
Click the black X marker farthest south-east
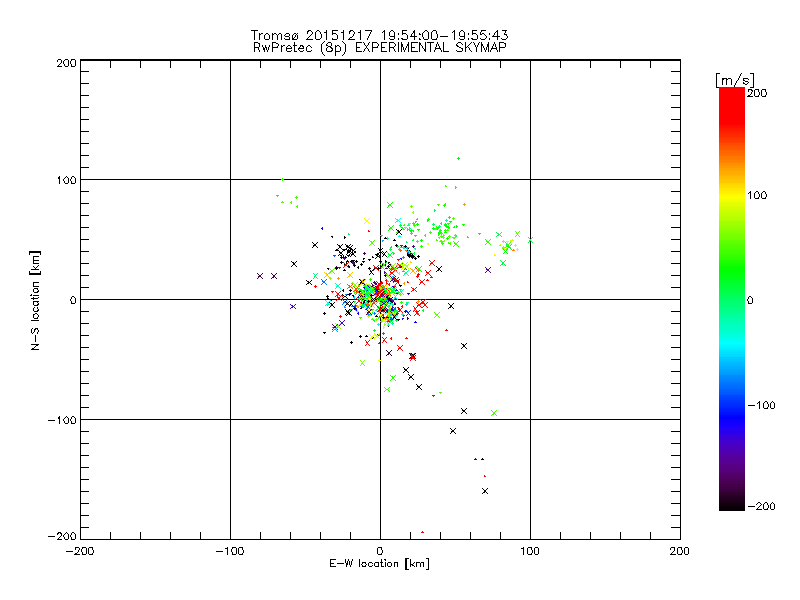[x=485, y=491]
